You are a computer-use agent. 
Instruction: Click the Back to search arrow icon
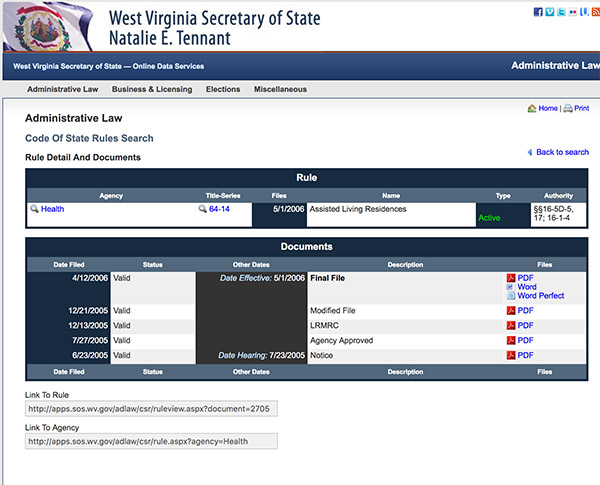coord(530,152)
